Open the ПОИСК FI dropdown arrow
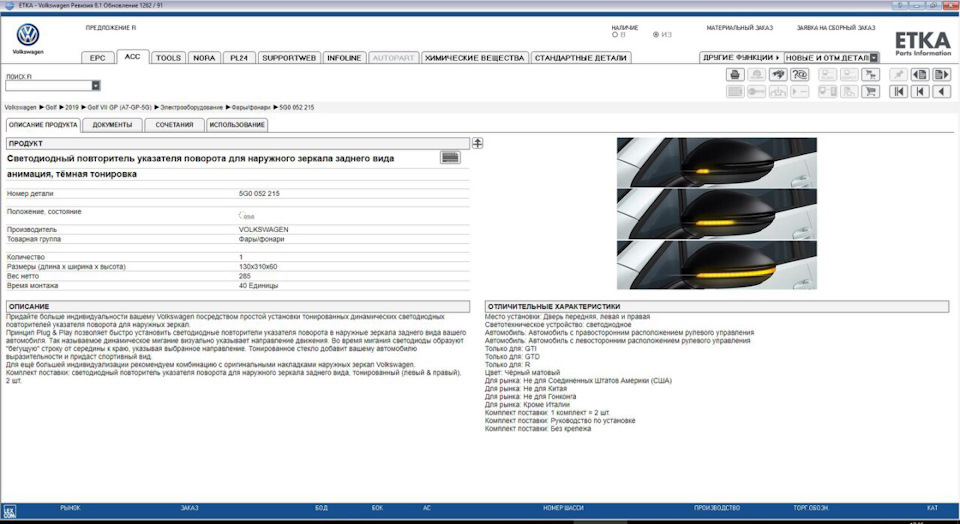 [x=96, y=86]
